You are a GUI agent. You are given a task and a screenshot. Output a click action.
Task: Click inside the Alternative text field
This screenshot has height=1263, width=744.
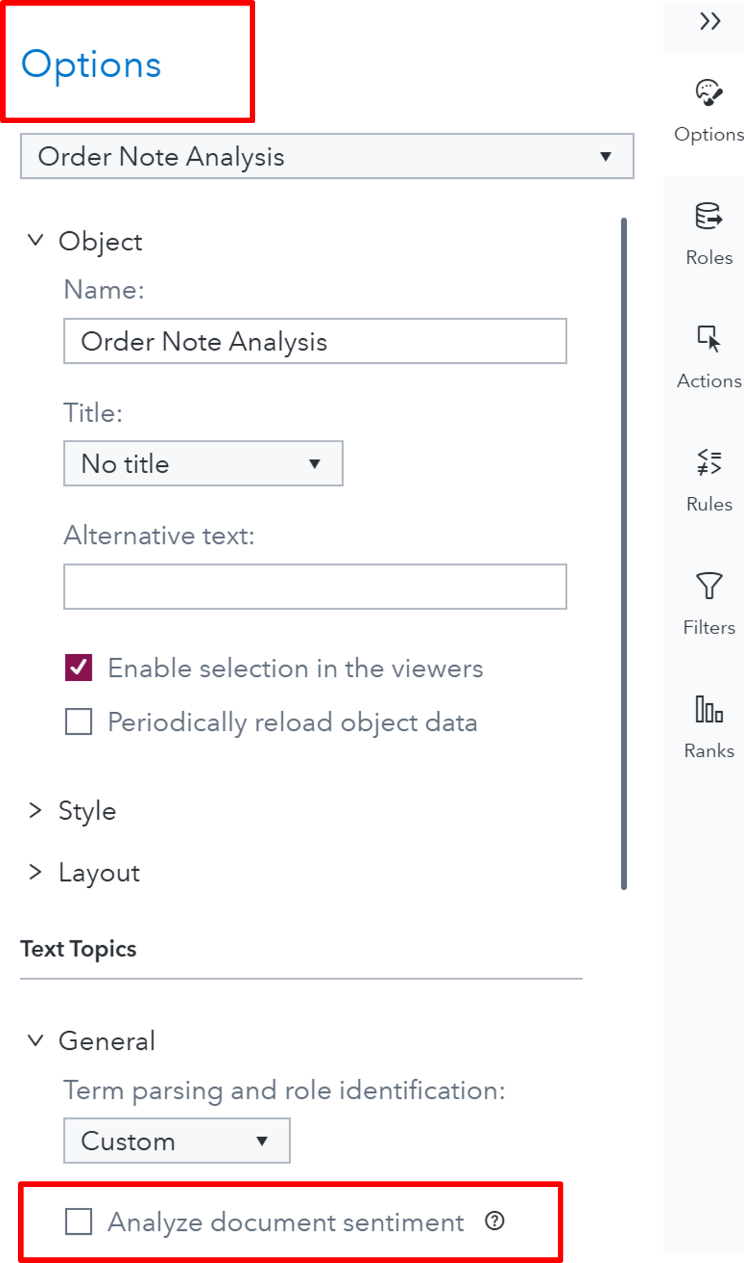pos(315,586)
